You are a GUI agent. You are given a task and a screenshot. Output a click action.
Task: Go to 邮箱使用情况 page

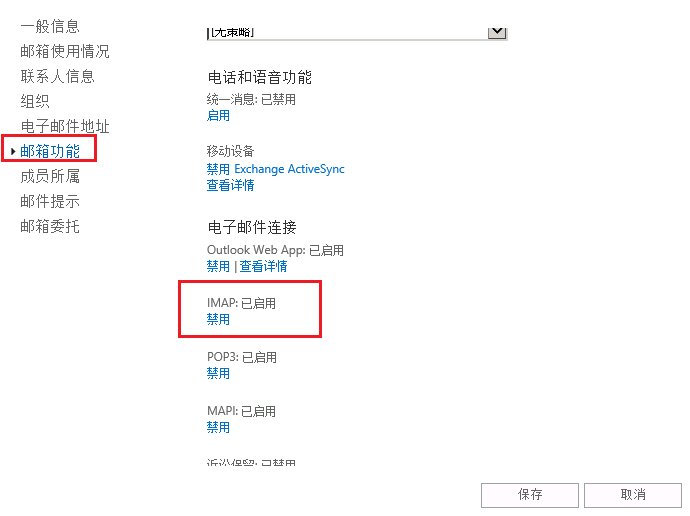(65, 51)
